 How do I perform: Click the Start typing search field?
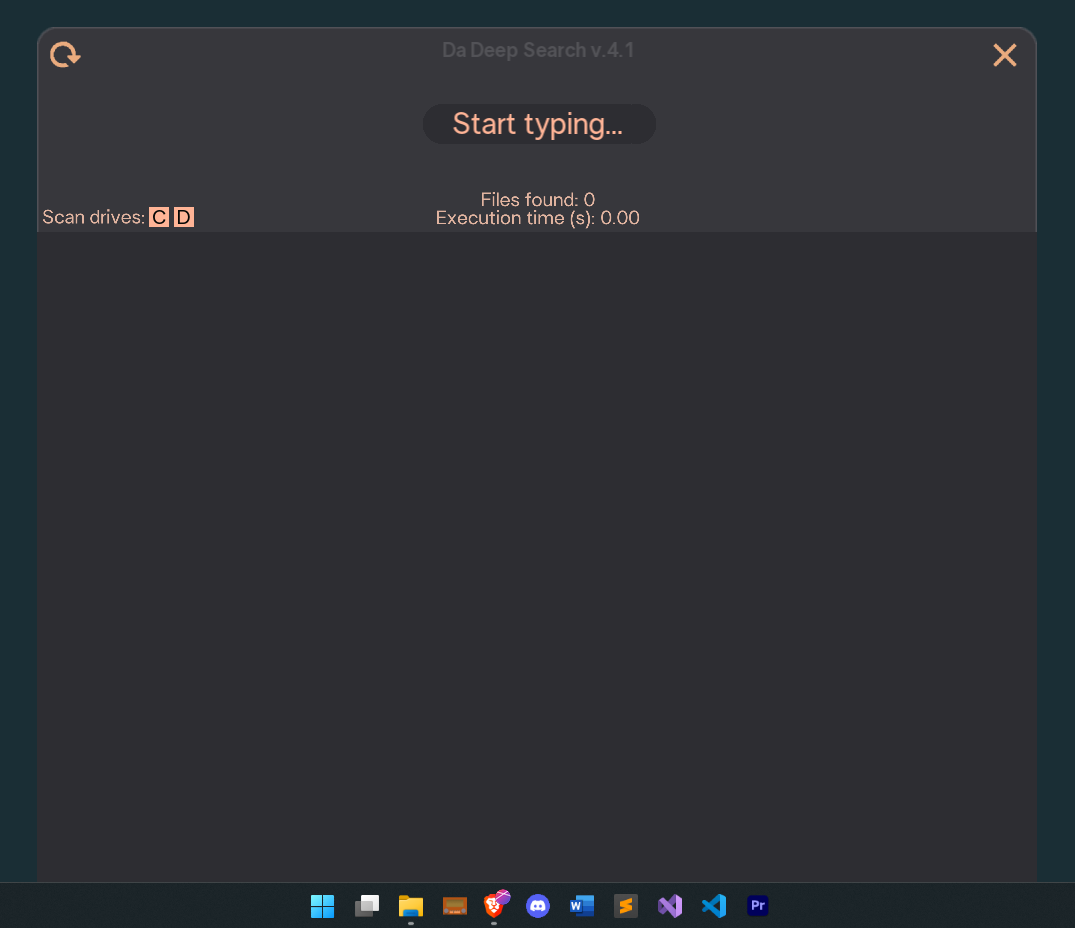coord(538,124)
